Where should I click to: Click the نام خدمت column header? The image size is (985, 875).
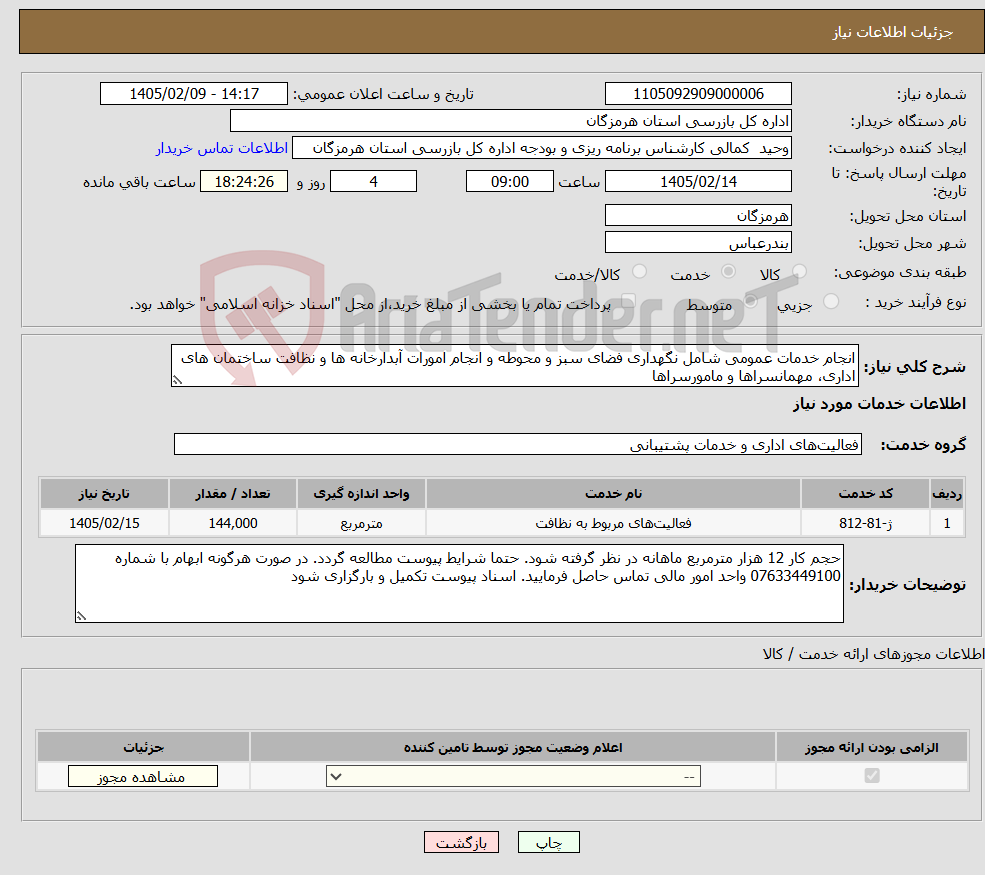(613, 494)
